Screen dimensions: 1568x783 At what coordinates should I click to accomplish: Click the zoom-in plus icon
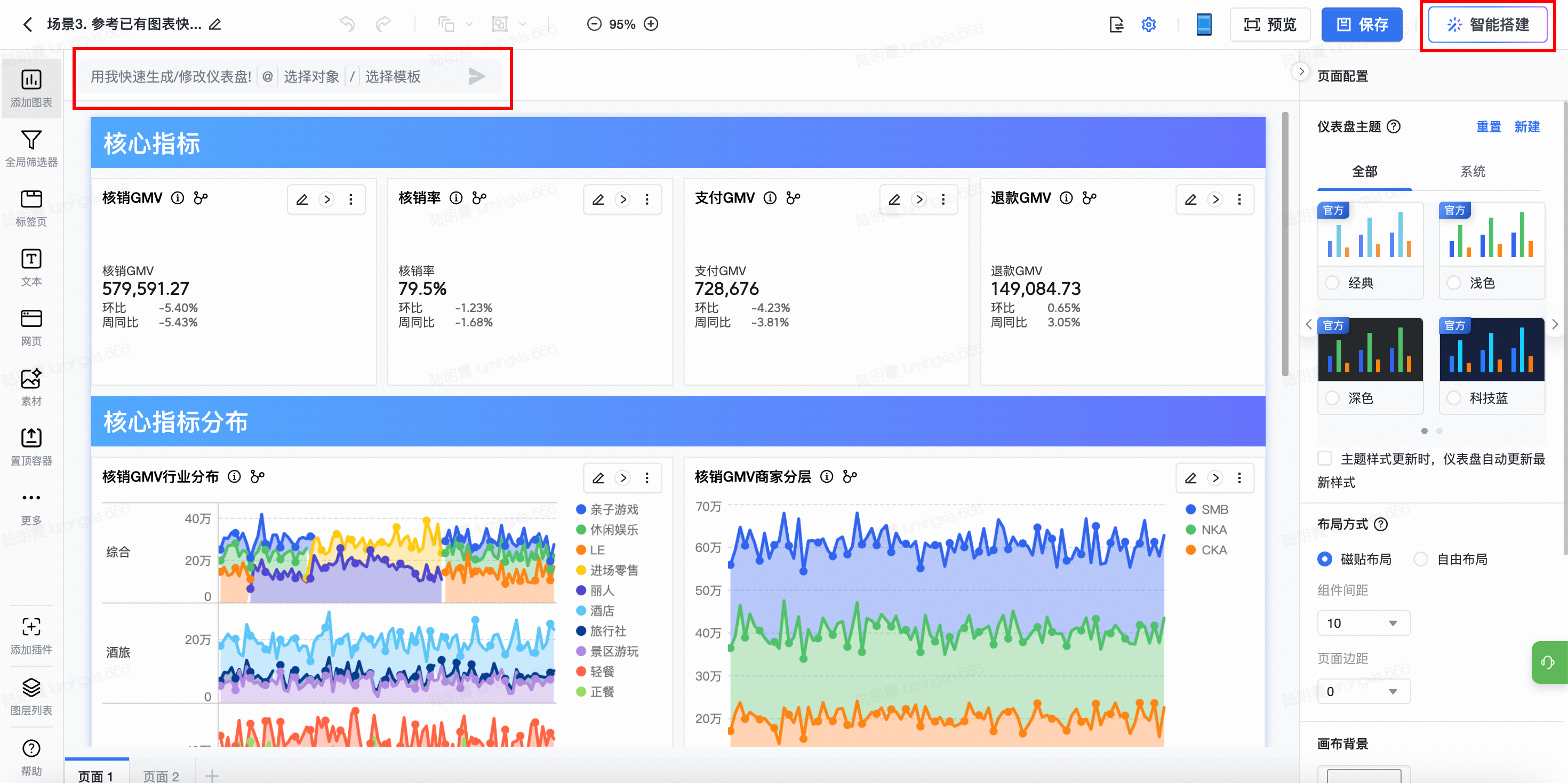pos(651,25)
